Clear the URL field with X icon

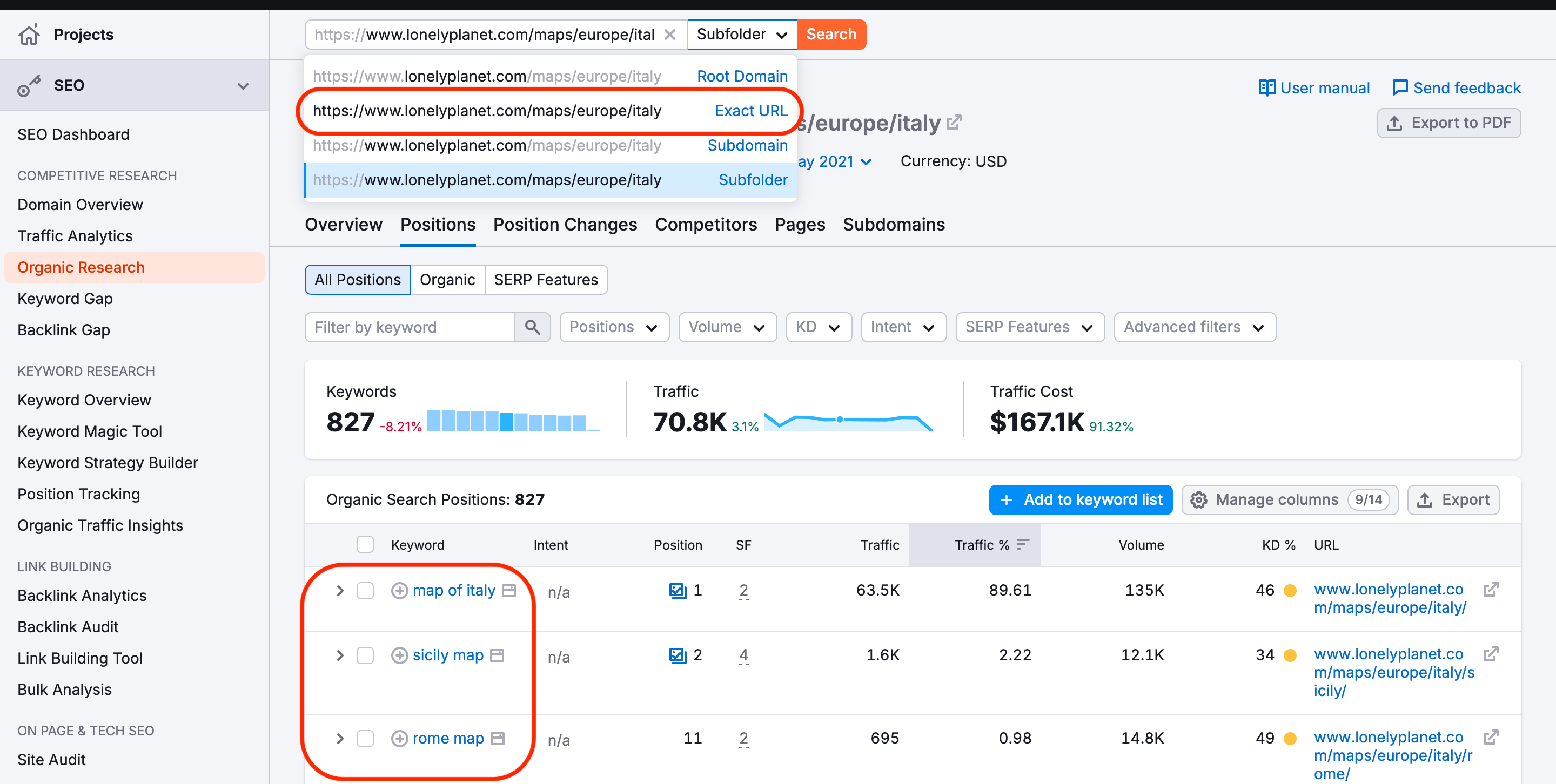[669, 35]
